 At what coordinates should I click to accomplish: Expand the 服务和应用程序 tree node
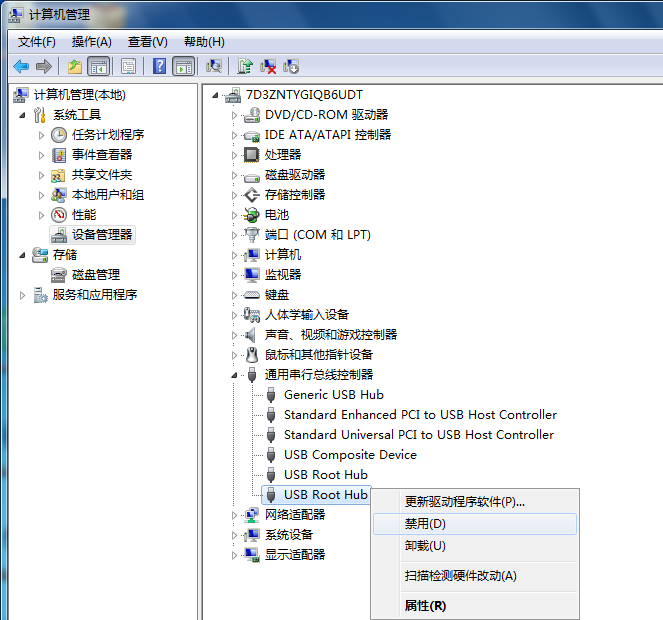click(x=23, y=295)
